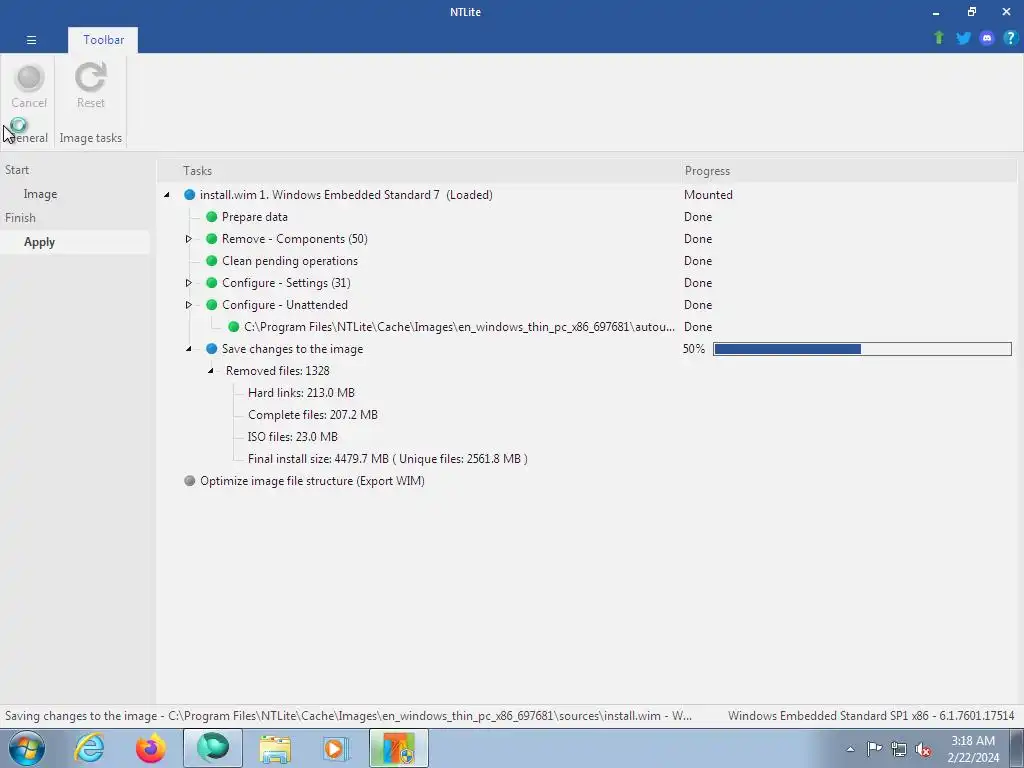Select the Hard links: 213.0 MB row
This screenshot has width=1024, height=768.
[301, 393]
